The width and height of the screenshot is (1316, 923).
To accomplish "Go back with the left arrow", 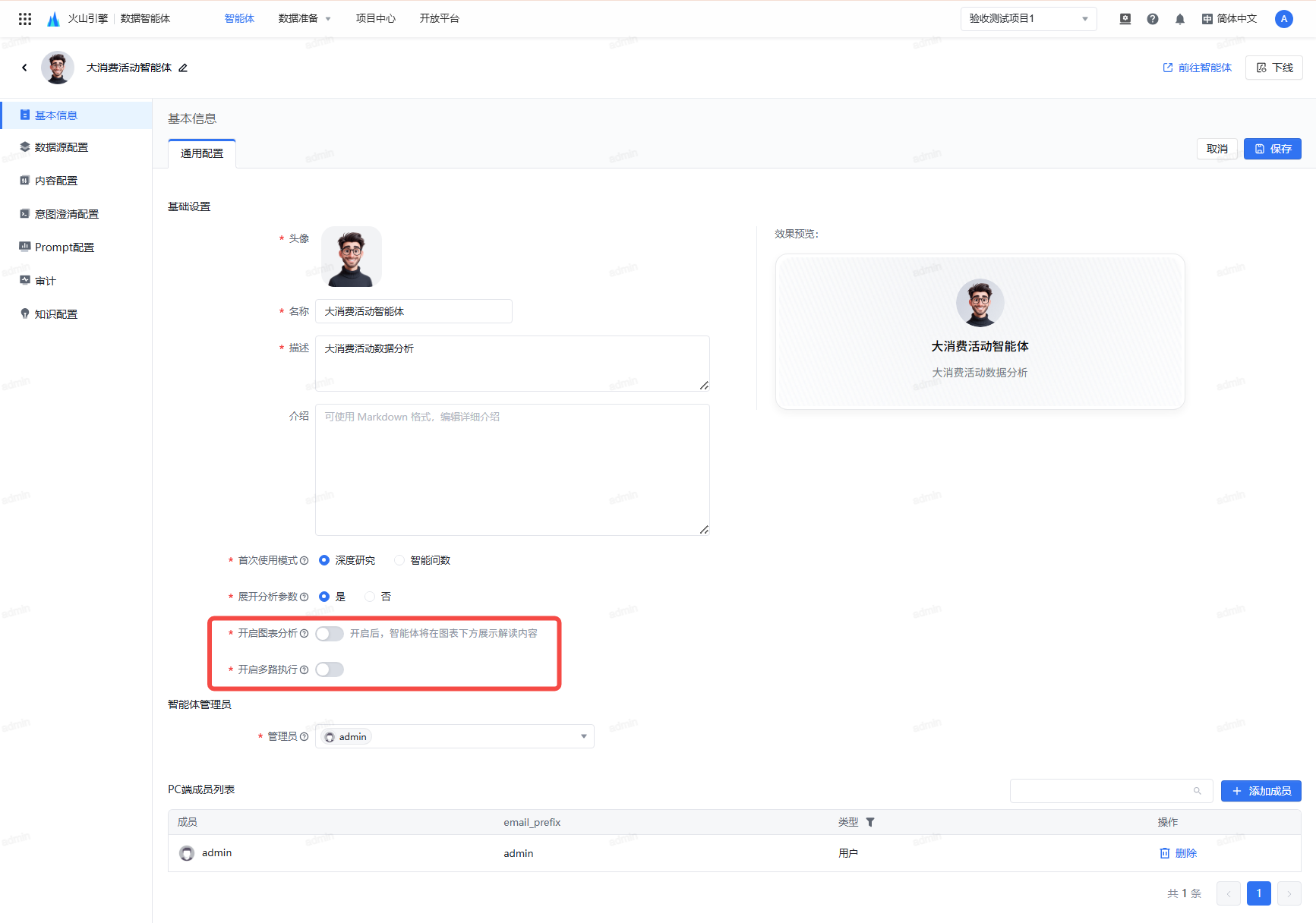I will pyautogui.click(x=24, y=68).
